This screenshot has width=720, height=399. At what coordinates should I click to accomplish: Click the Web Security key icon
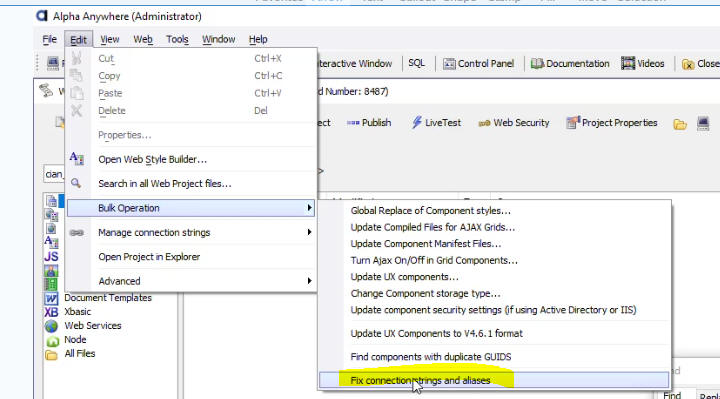pyautogui.click(x=484, y=123)
